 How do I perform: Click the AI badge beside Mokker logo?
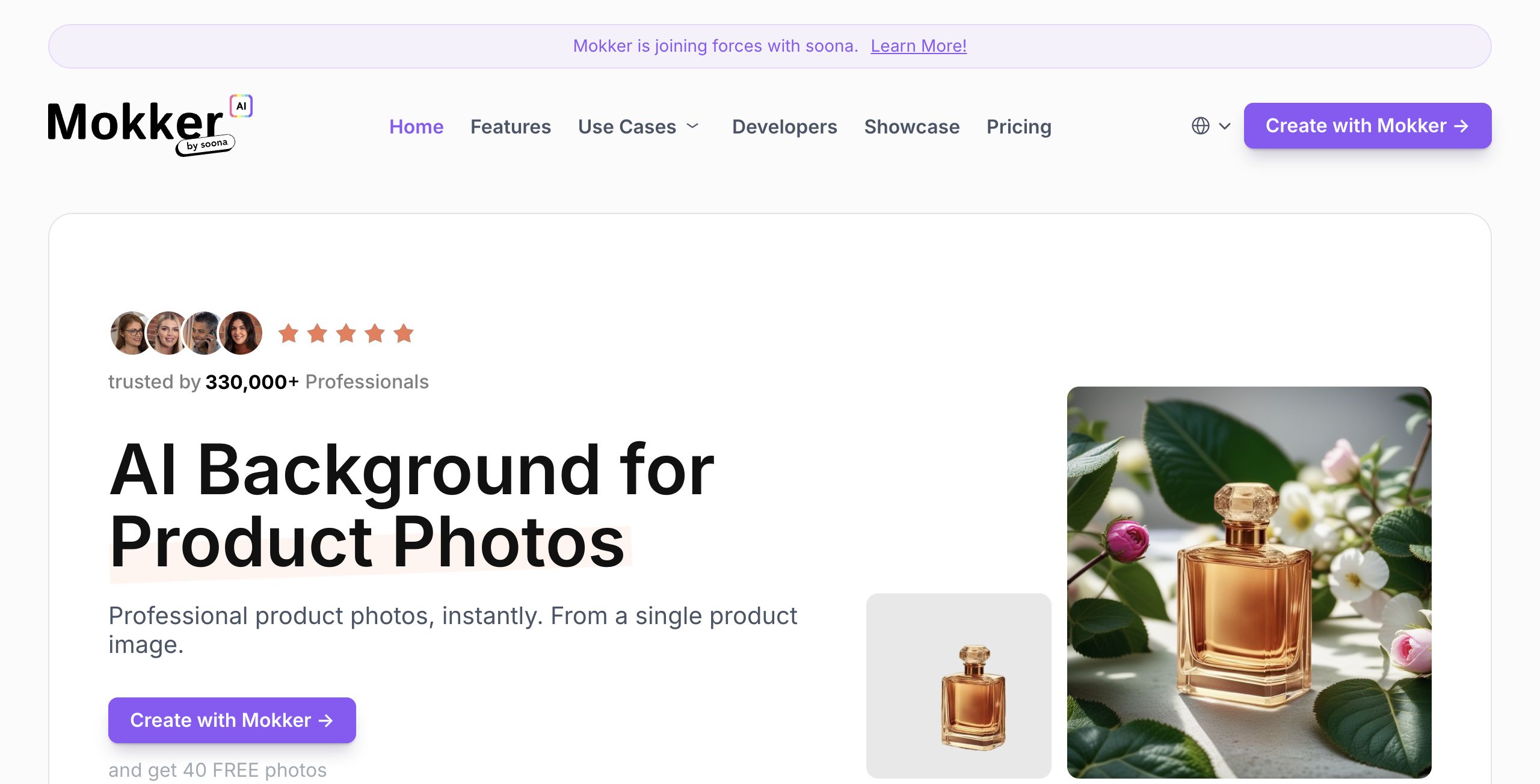241,106
